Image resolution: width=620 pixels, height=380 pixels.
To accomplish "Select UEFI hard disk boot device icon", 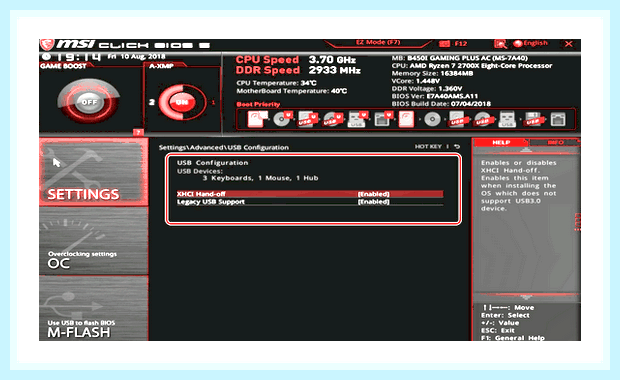I will tap(257, 119).
